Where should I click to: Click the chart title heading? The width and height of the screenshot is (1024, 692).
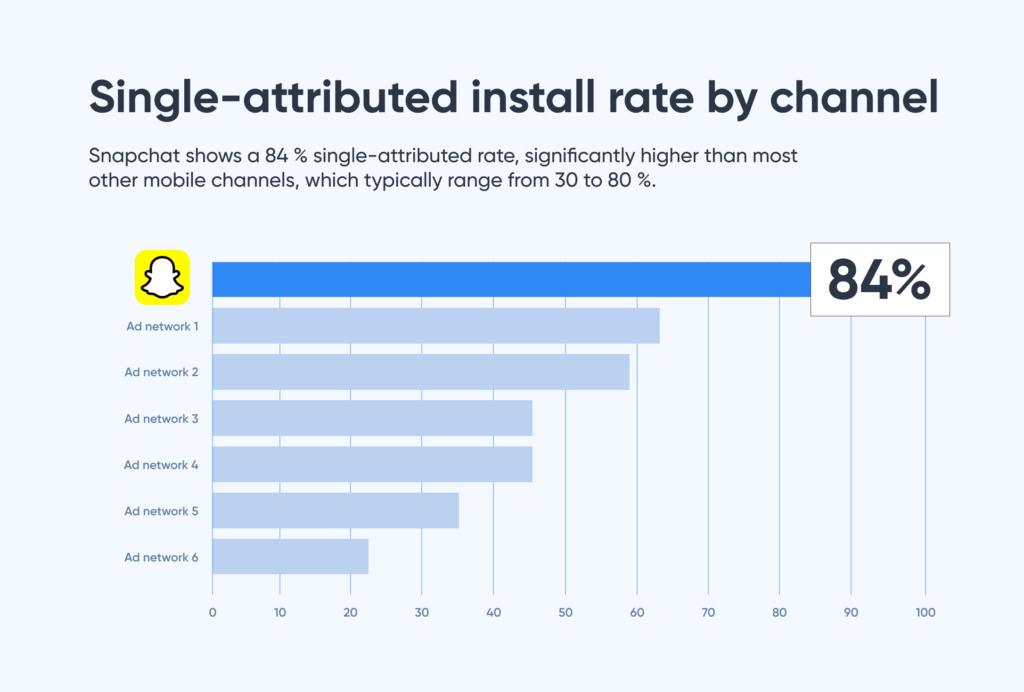[x=513, y=99]
